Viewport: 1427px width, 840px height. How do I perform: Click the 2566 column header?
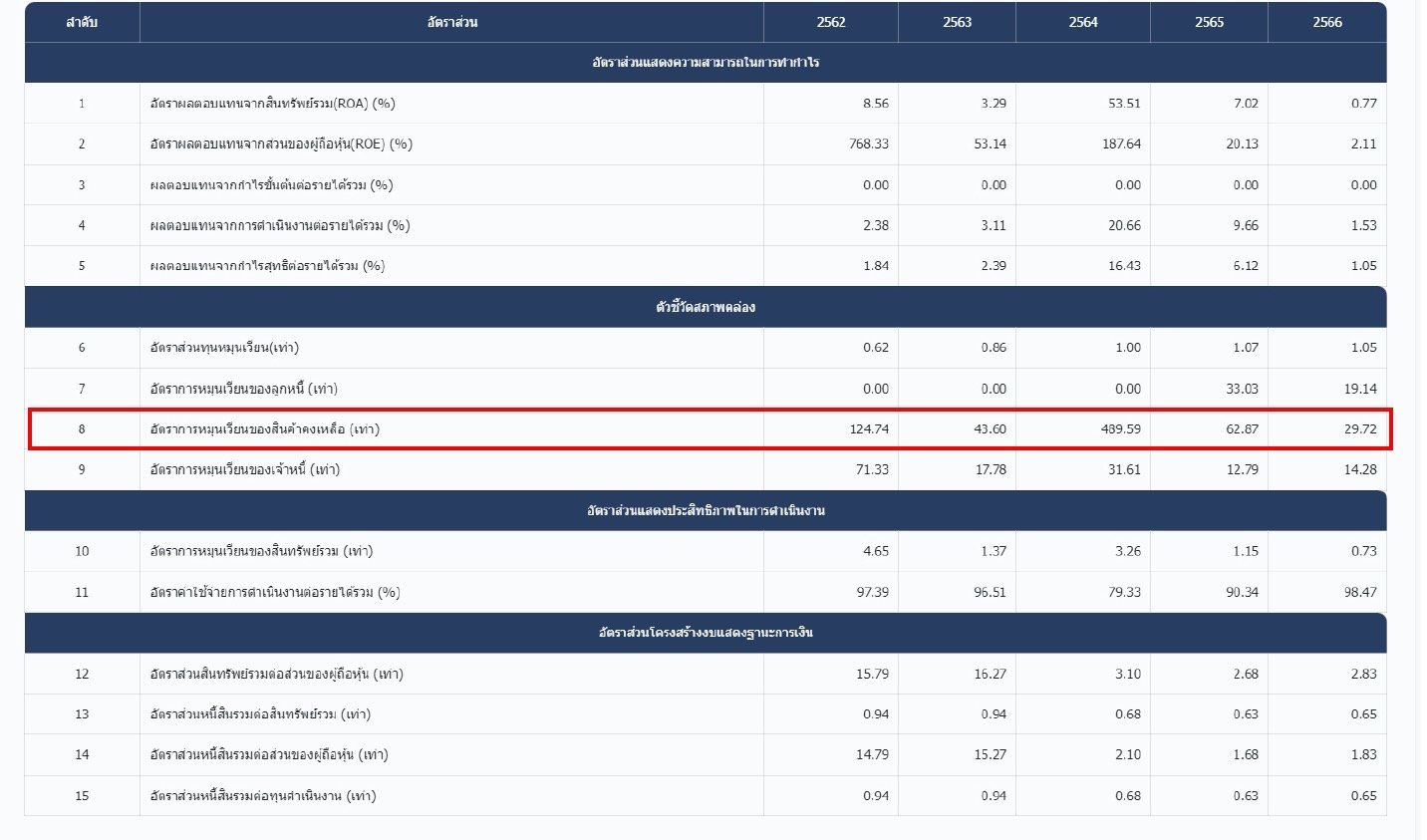(x=1326, y=22)
